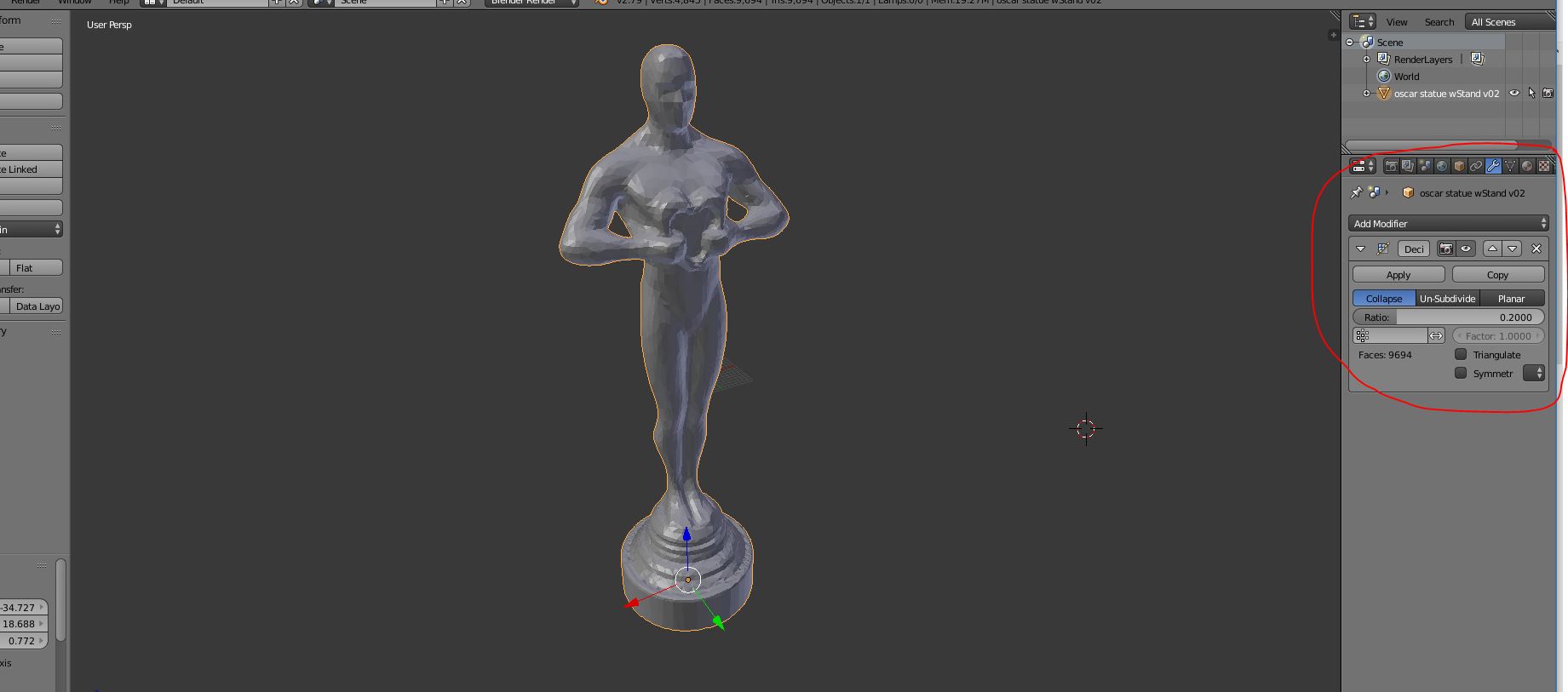Open the Add Modifier dropdown
This screenshot has width=1568, height=692.
(1448, 223)
